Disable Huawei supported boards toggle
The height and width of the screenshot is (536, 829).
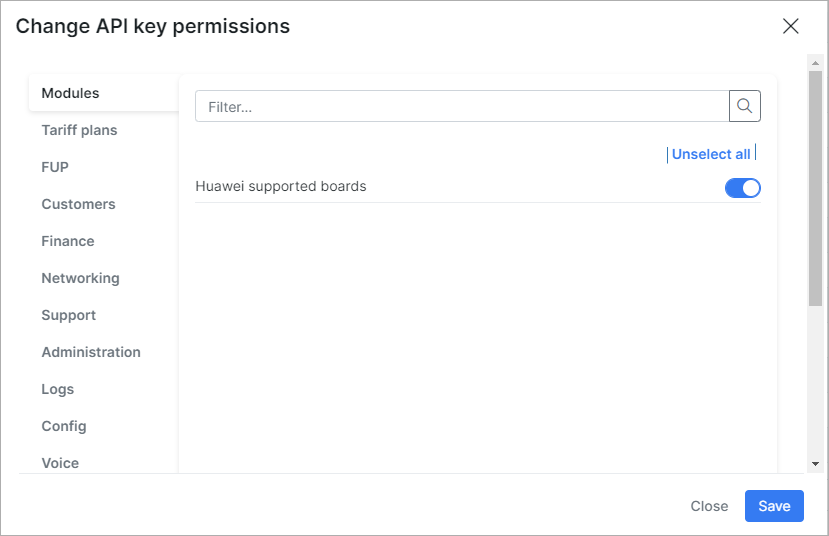[x=742, y=188]
